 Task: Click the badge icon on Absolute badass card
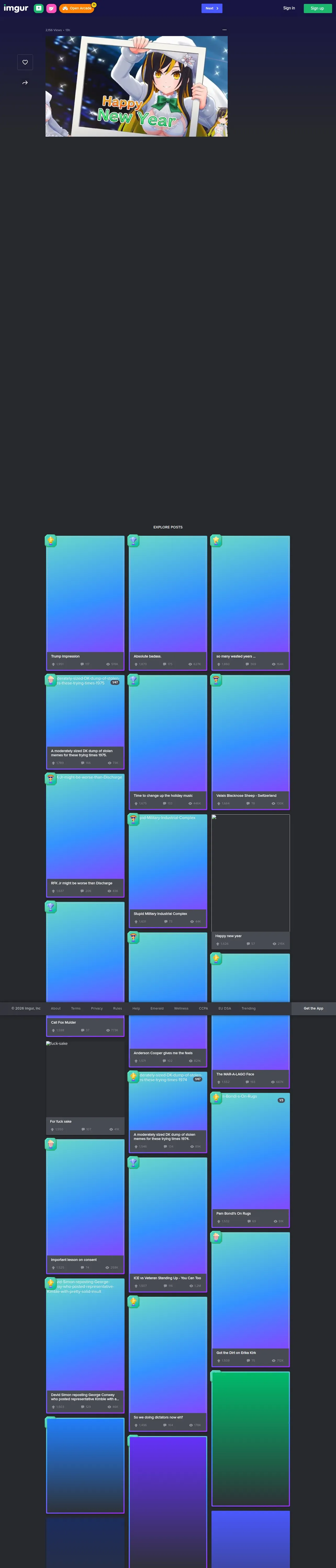click(133, 540)
